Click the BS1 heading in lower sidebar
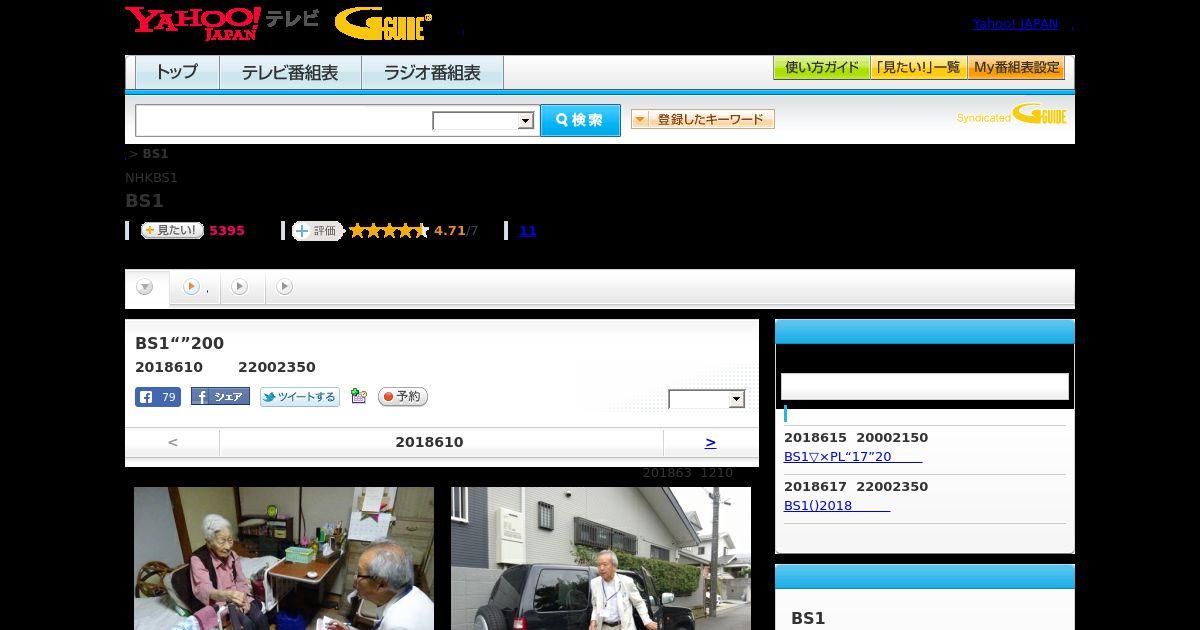Viewport: 1200px width, 630px height. click(808, 619)
